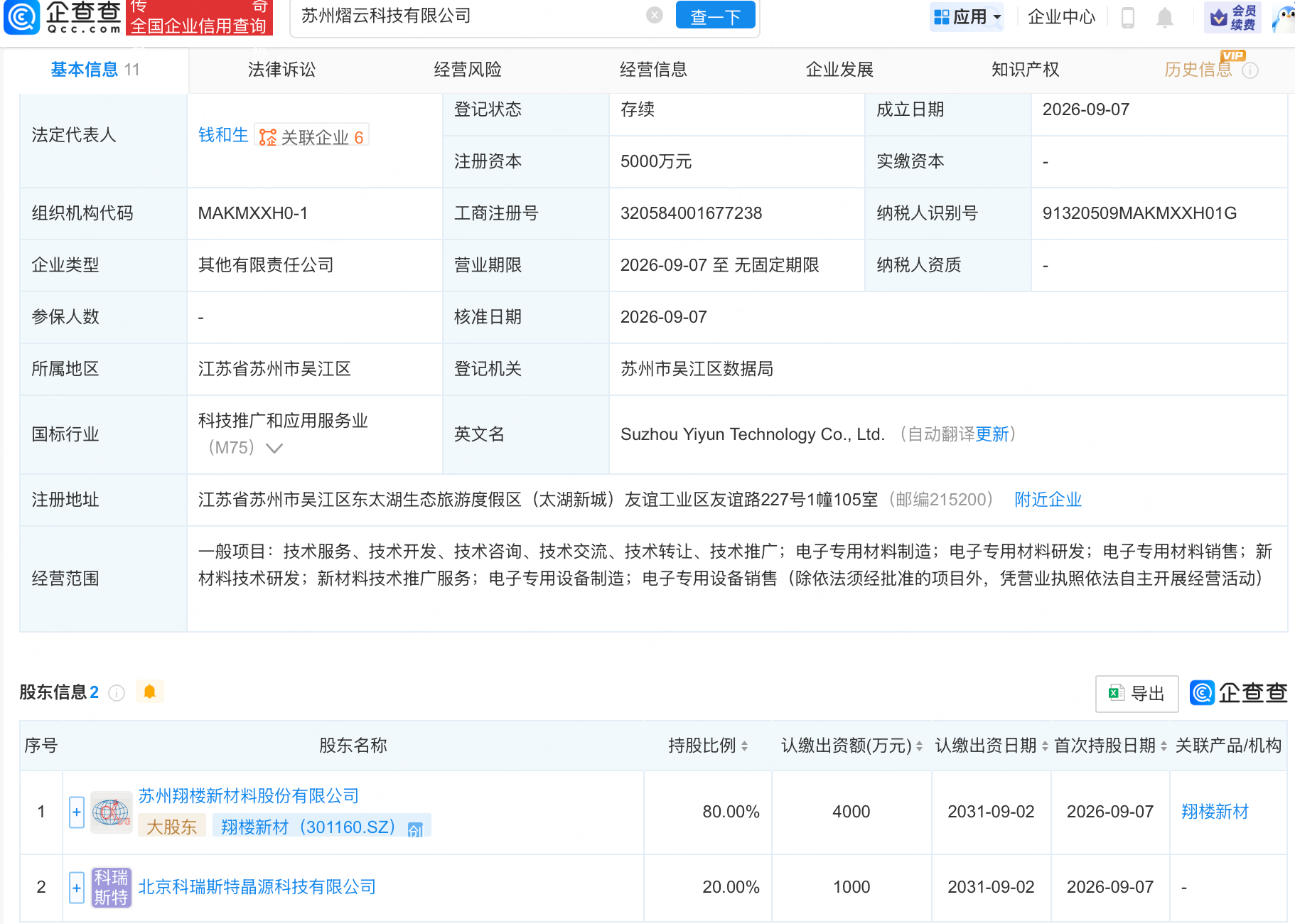Click 登记机关 value 苏州市吴江区数据局
This screenshot has width=1295, height=924.
697,369
